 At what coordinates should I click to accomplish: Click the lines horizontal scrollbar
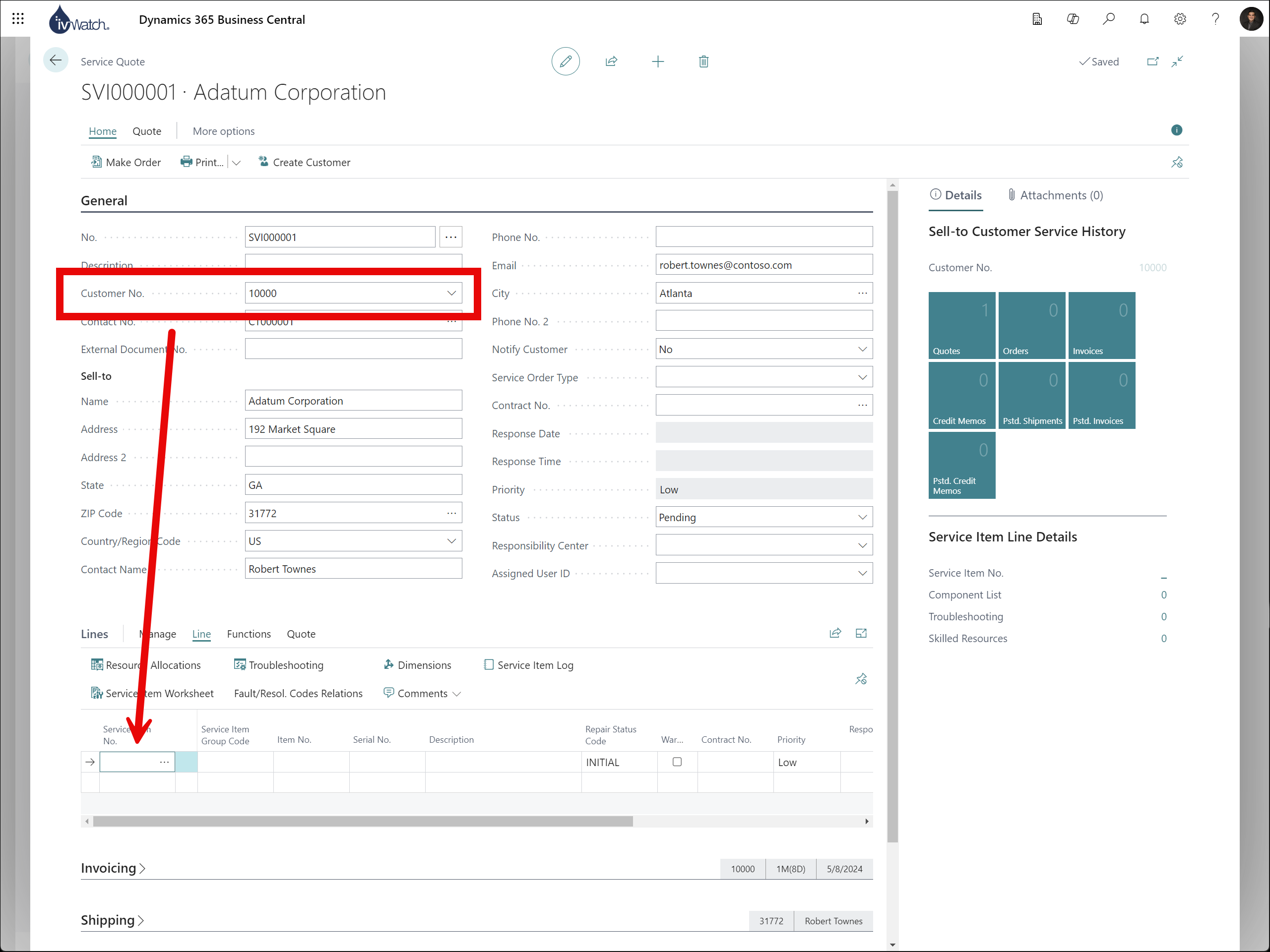tap(363, 821)
